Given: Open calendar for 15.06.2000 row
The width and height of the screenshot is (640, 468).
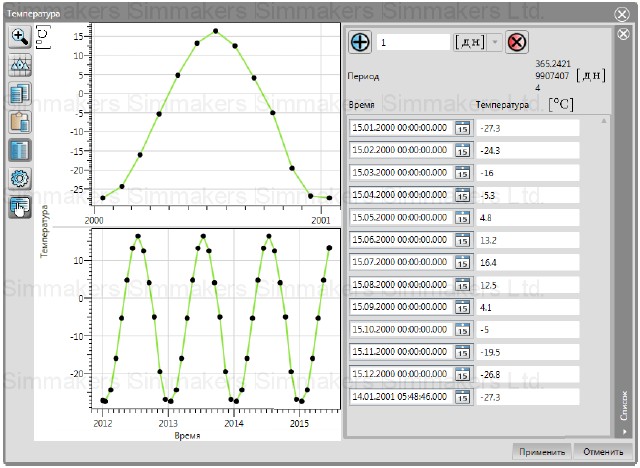Looking at the screenshot, I should [x=462, y=240].
